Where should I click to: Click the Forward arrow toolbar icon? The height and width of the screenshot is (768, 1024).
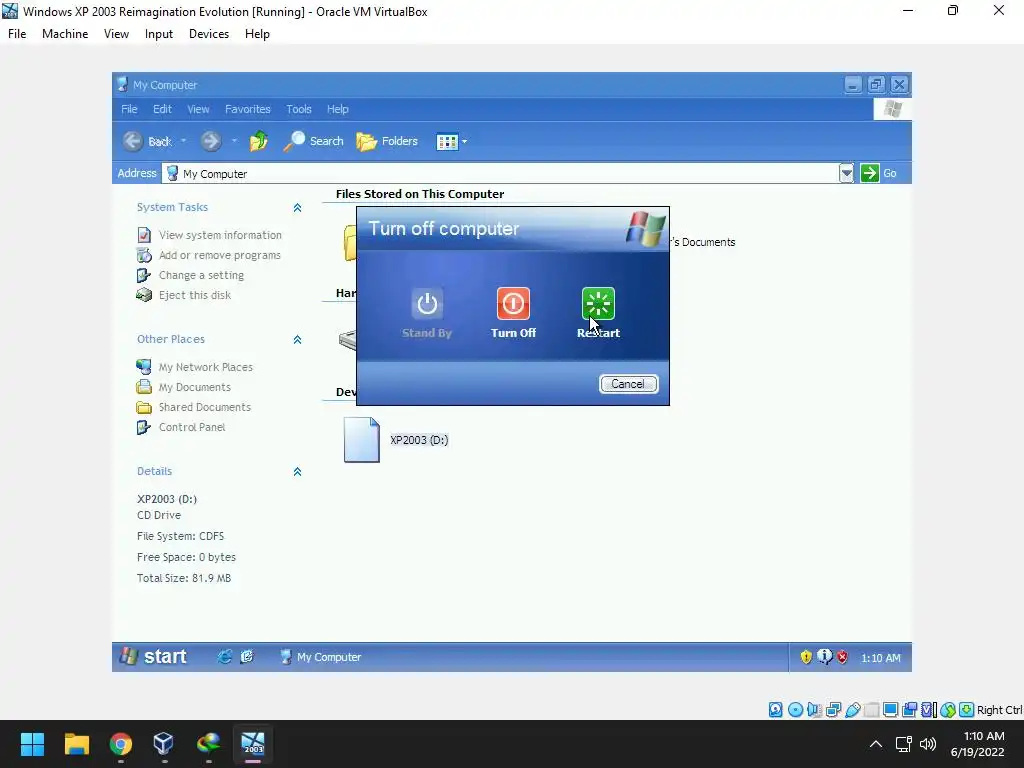[210, 141]
